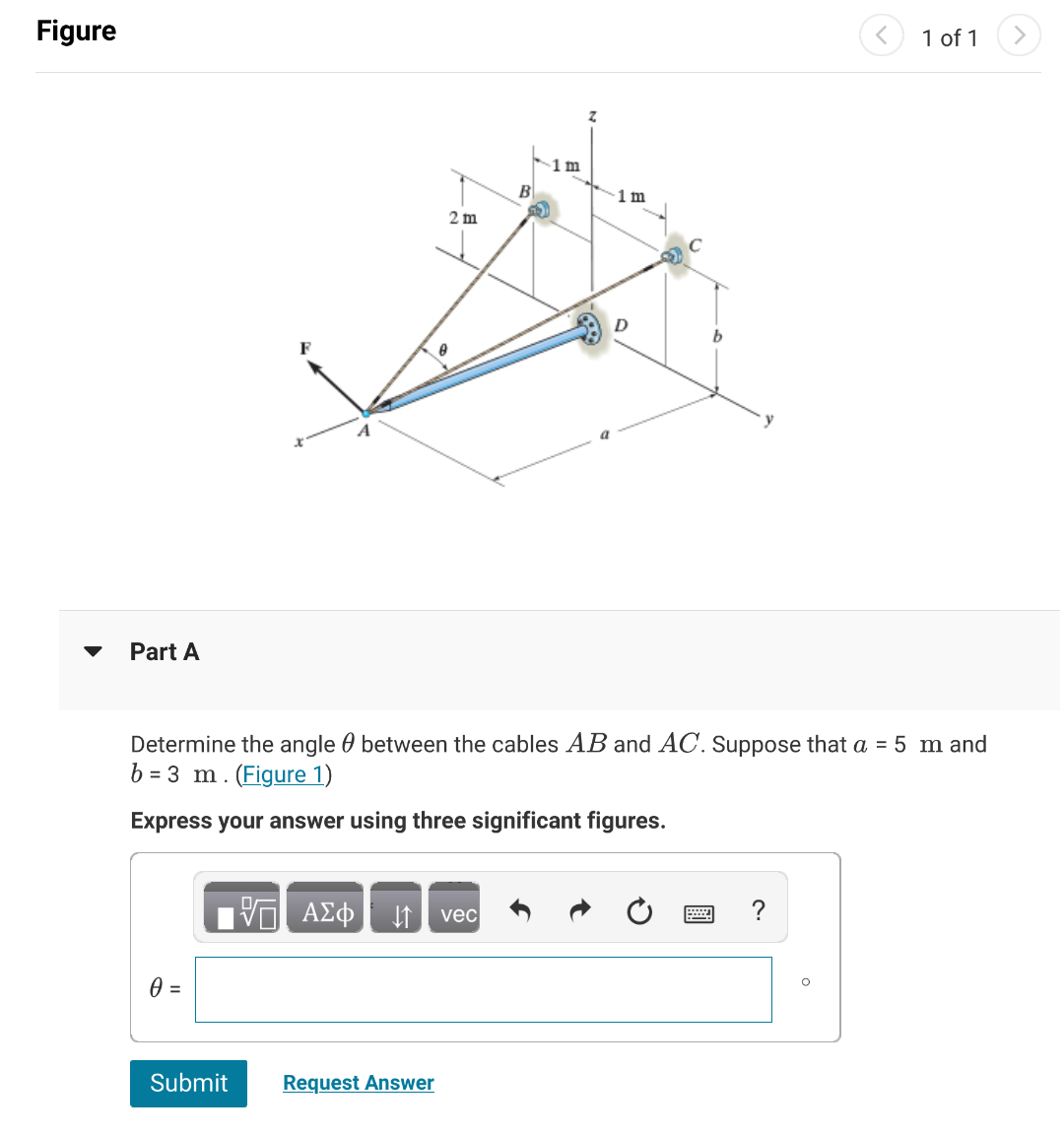Click the degree symbol beside the answer box

[805, 983]
